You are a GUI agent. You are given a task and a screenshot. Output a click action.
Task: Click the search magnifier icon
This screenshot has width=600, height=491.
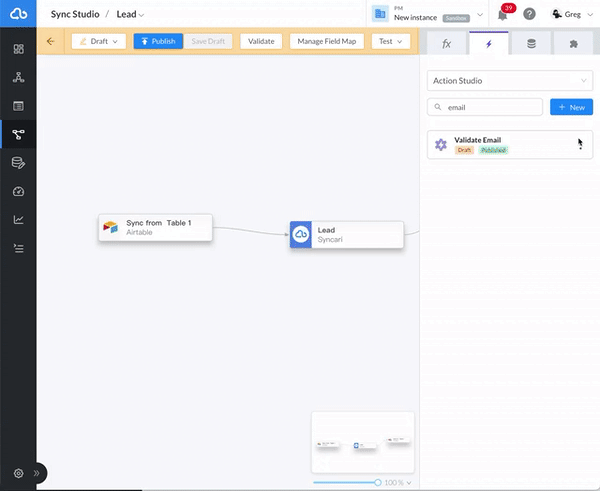438,107
